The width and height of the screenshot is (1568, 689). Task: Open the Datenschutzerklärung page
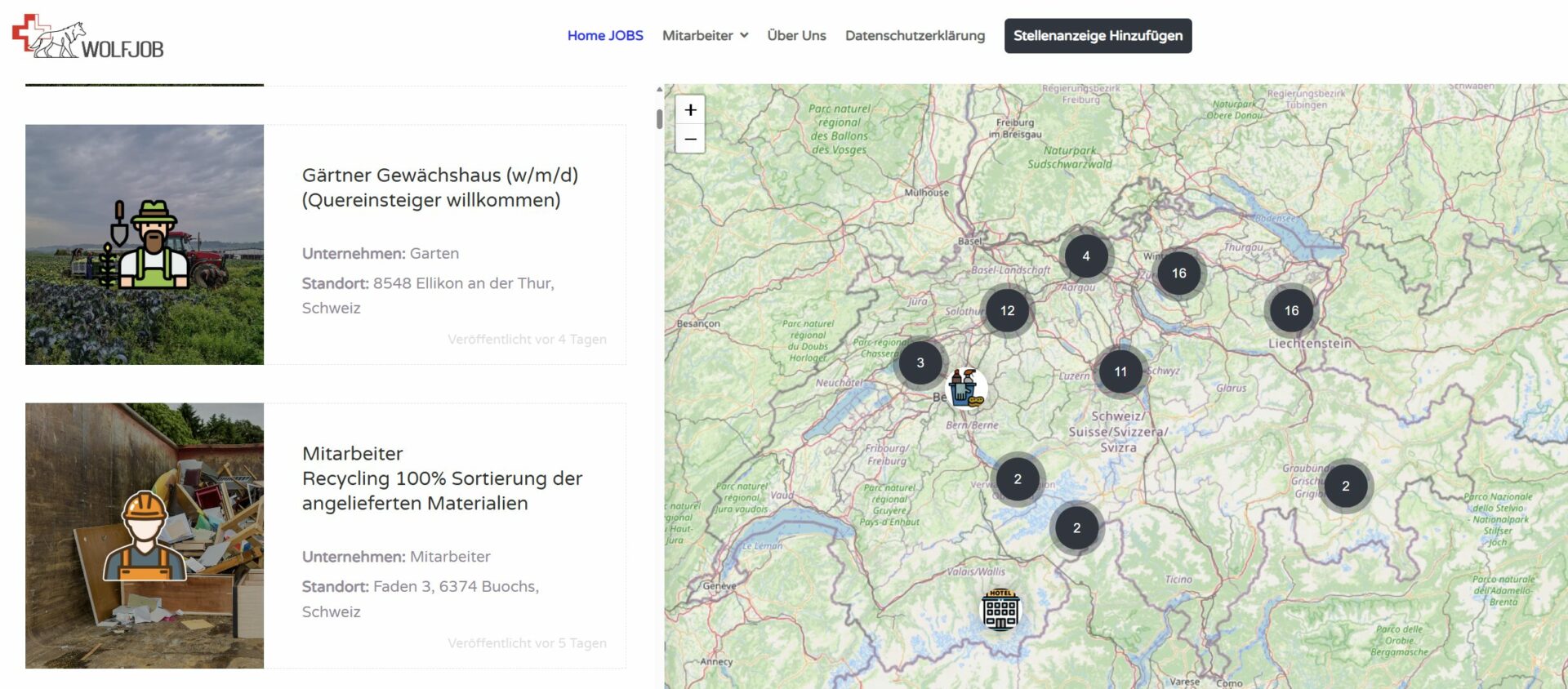click(x=915, y=36)
